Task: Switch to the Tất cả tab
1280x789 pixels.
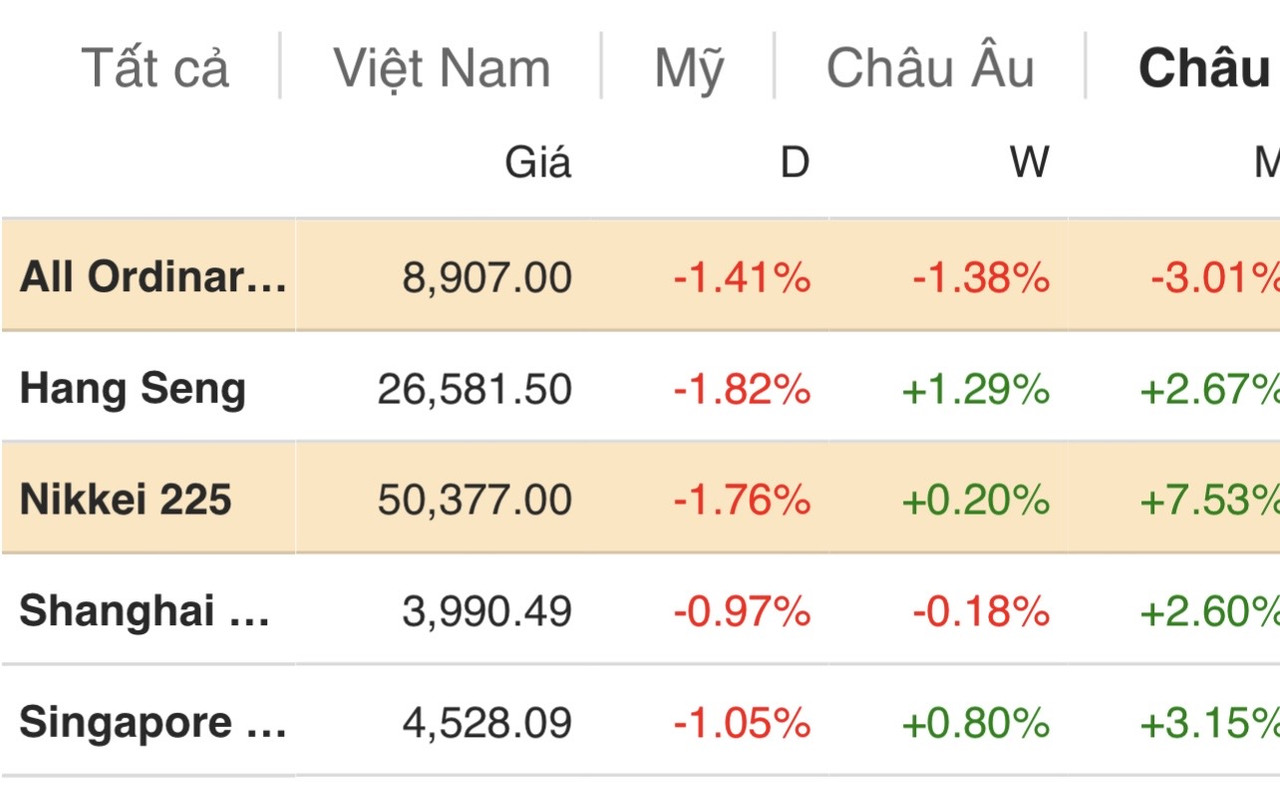Action: pos(155,68)
